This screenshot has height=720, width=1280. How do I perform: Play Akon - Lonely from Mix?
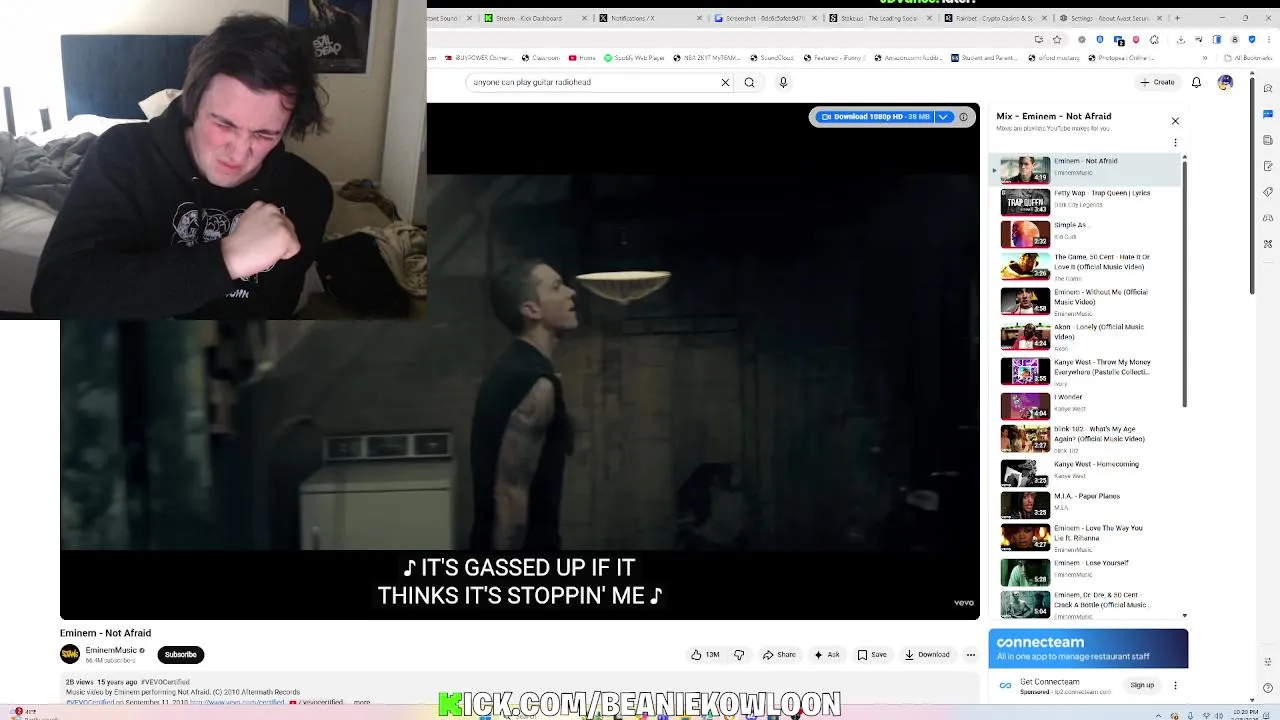click(x=1086, y=335)
